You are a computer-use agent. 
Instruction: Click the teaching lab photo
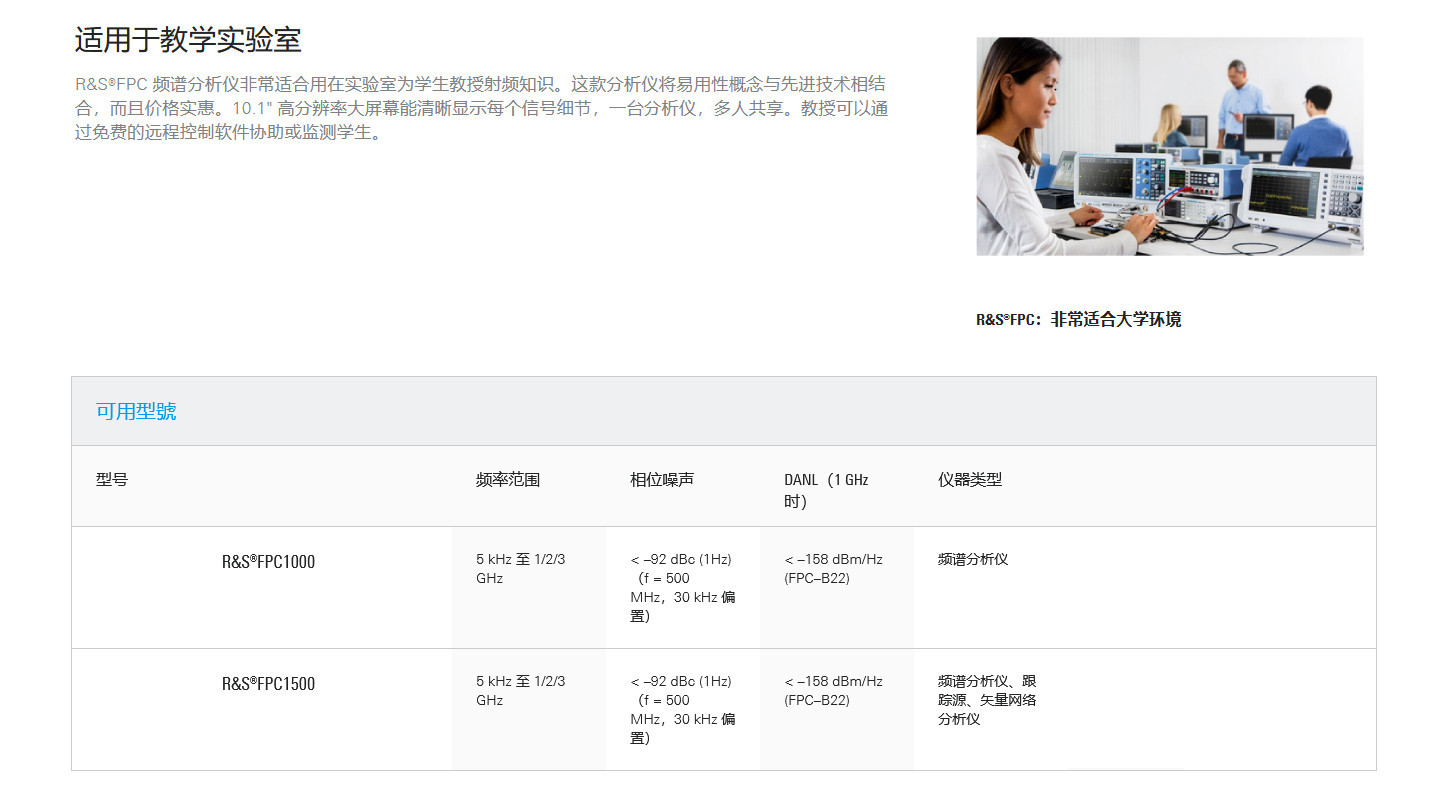(1169, 146)
